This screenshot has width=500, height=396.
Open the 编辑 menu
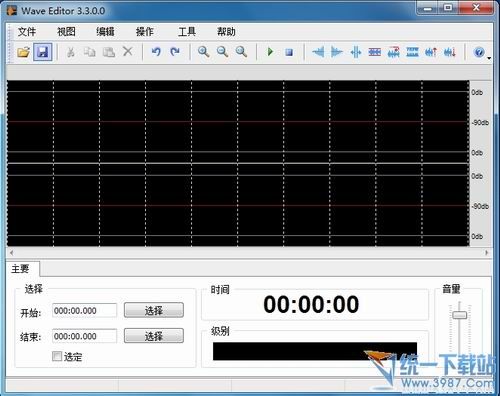105,32
